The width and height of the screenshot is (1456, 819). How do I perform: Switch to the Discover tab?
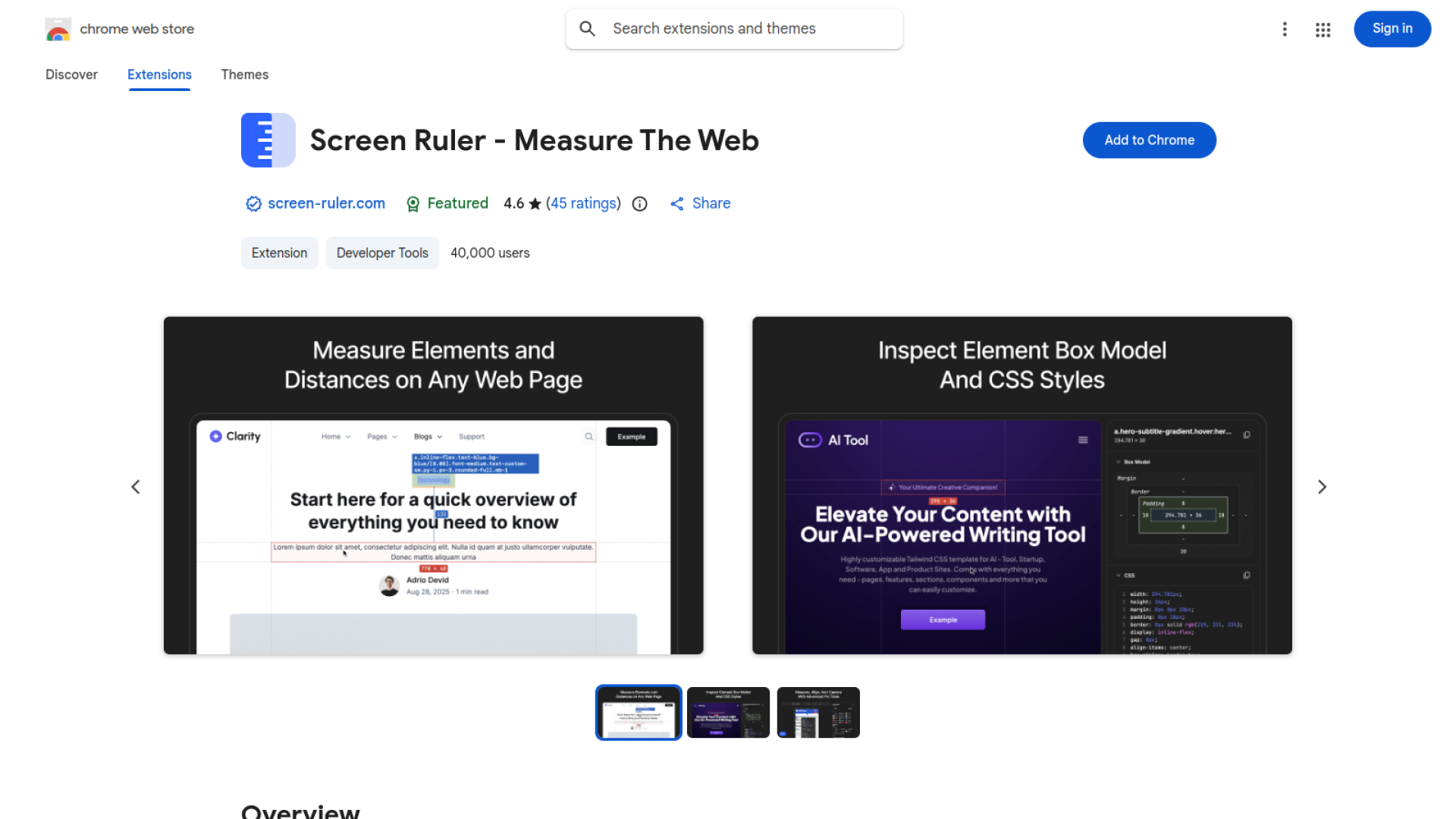[x=71, y=74]
